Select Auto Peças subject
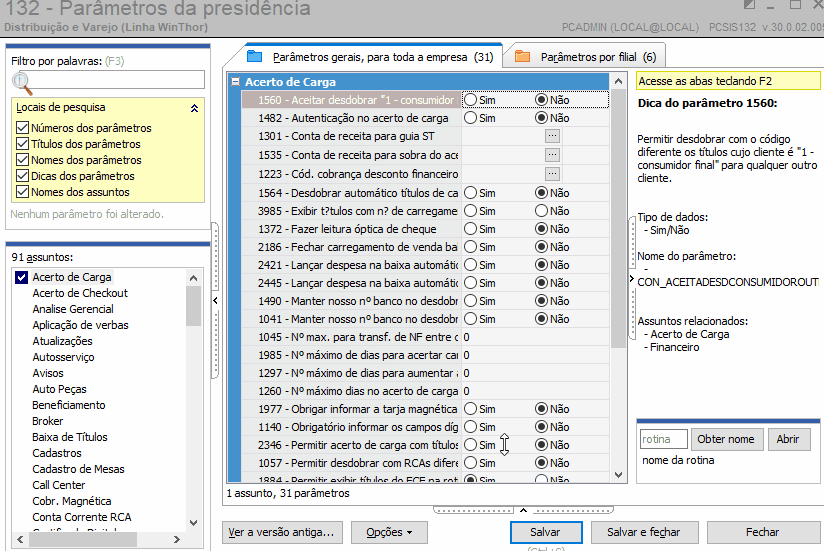This screenshot has height=551, width=824. [59, 389]
